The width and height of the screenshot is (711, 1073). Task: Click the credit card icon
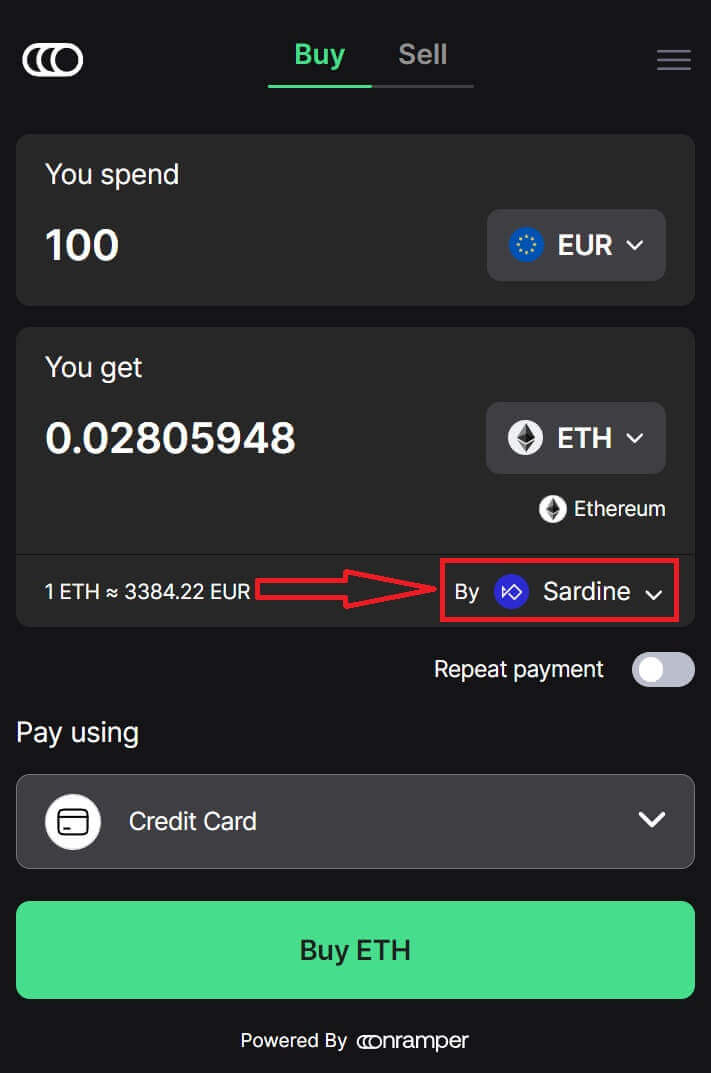click(x=73, y=821)
